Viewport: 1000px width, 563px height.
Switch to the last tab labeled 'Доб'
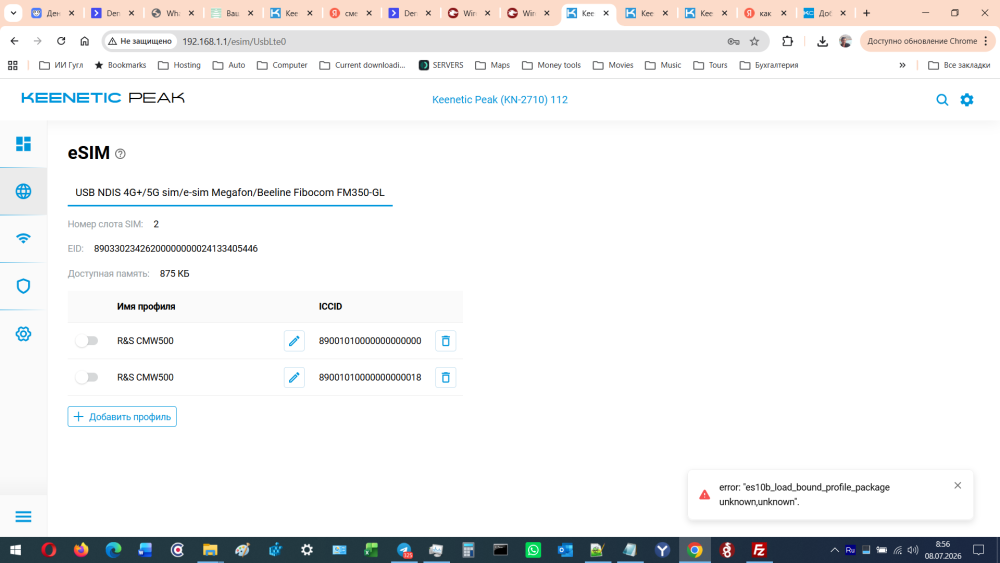coord(825,13)
